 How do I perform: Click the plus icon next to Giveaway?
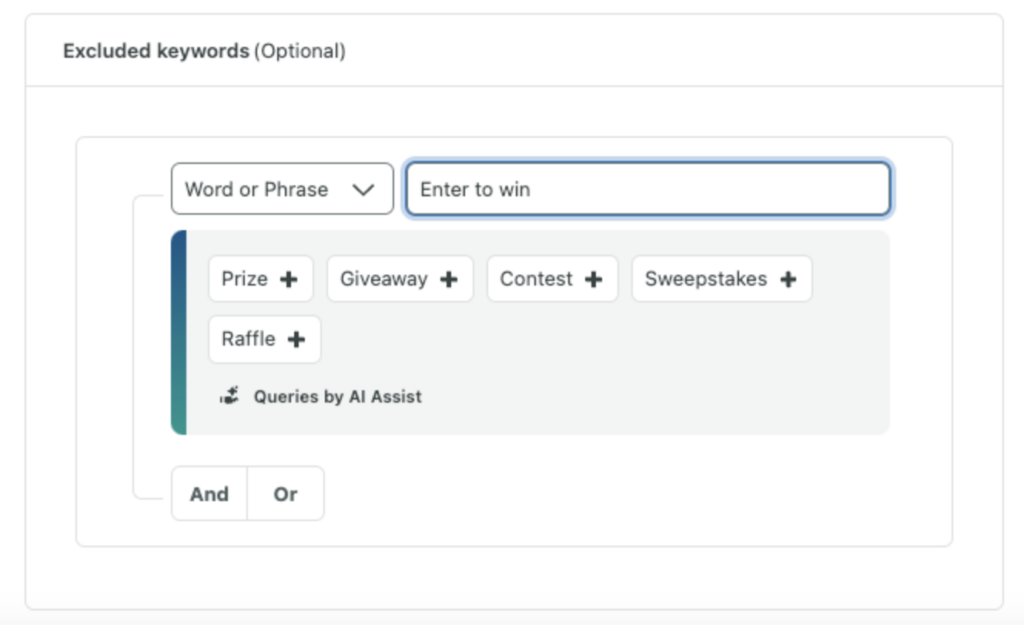449,279
